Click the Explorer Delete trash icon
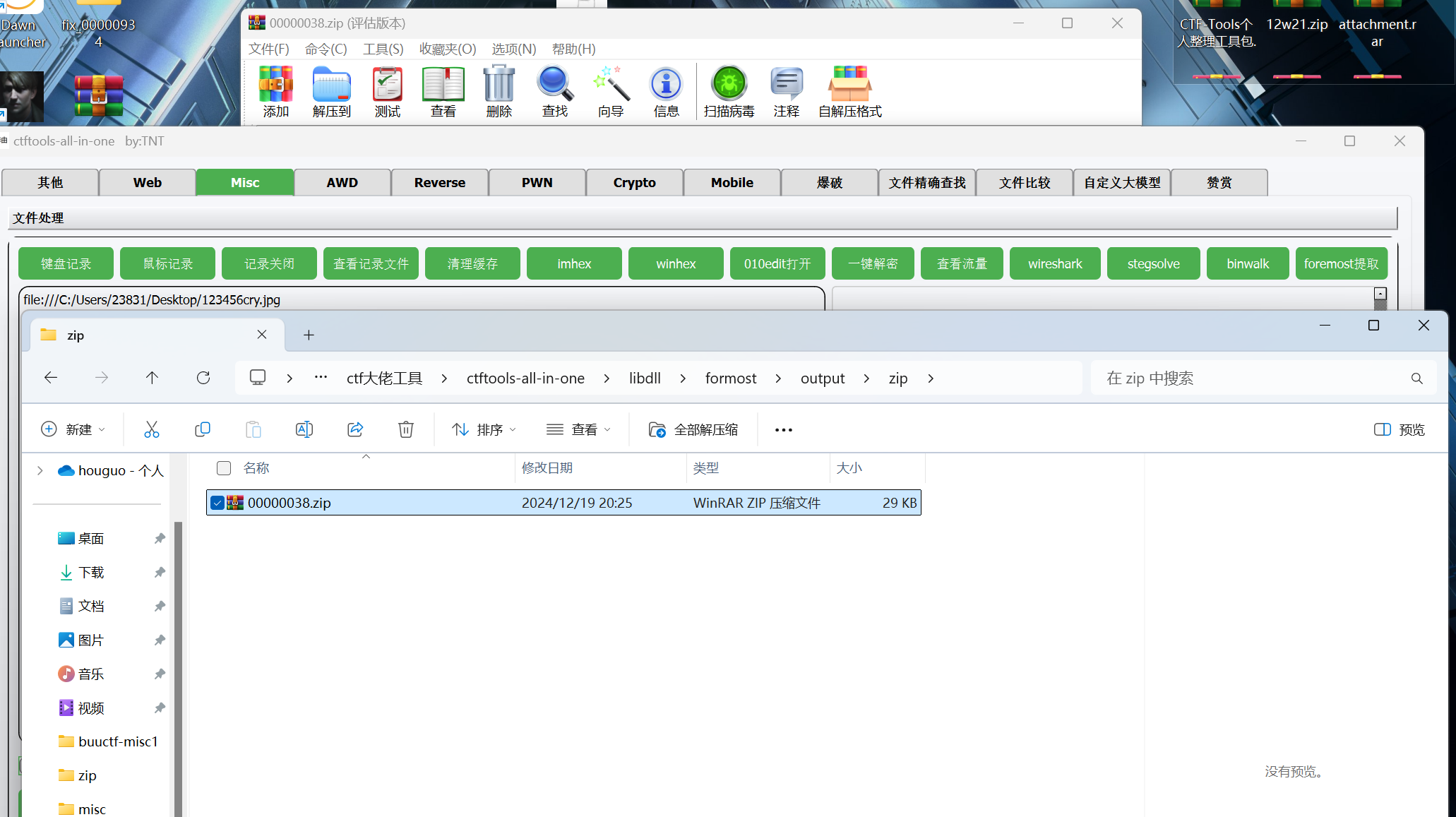1456x817 pixels. tap(405, 429)
